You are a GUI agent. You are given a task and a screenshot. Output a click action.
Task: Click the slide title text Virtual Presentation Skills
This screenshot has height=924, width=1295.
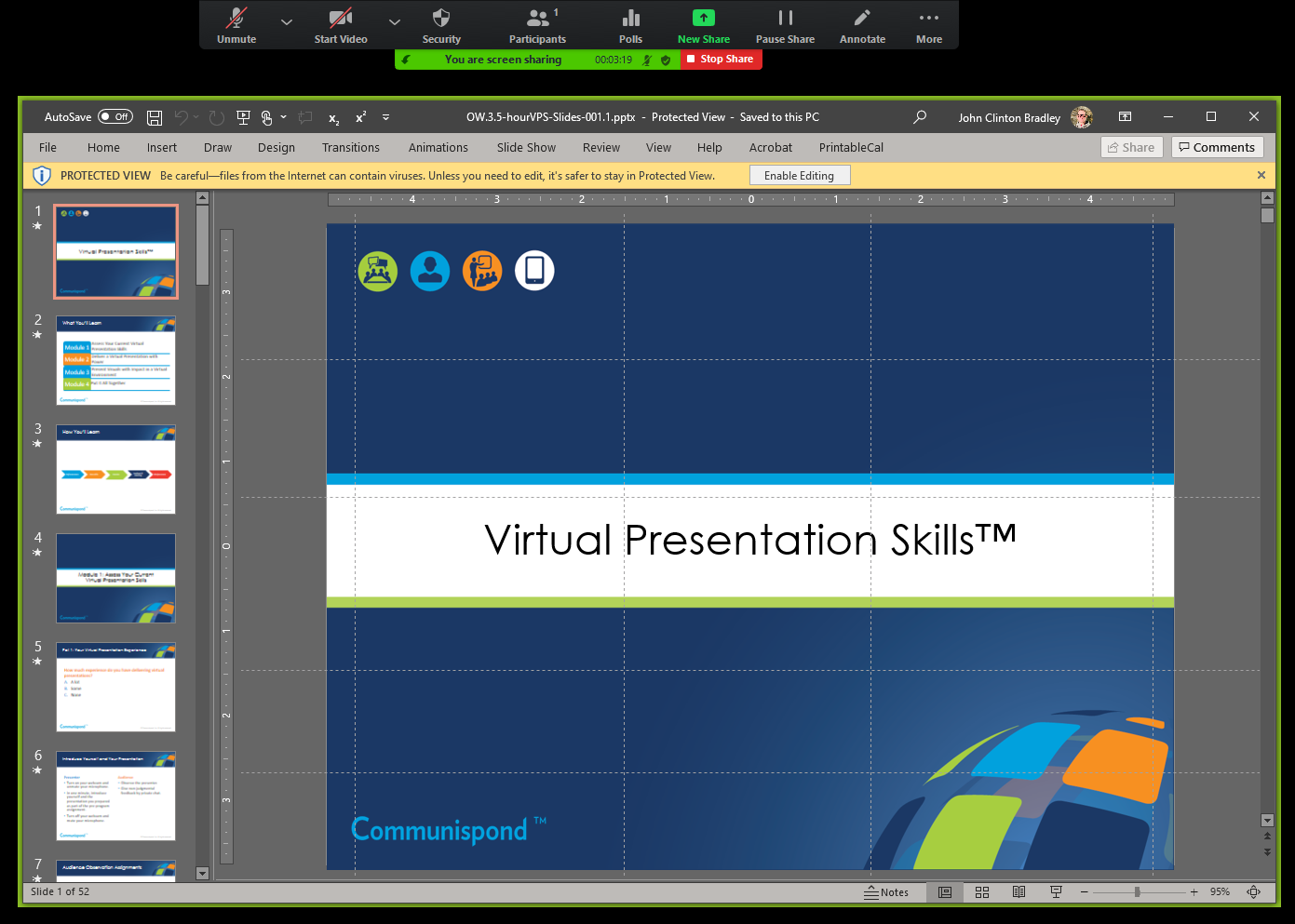click(x=750, y=541)
